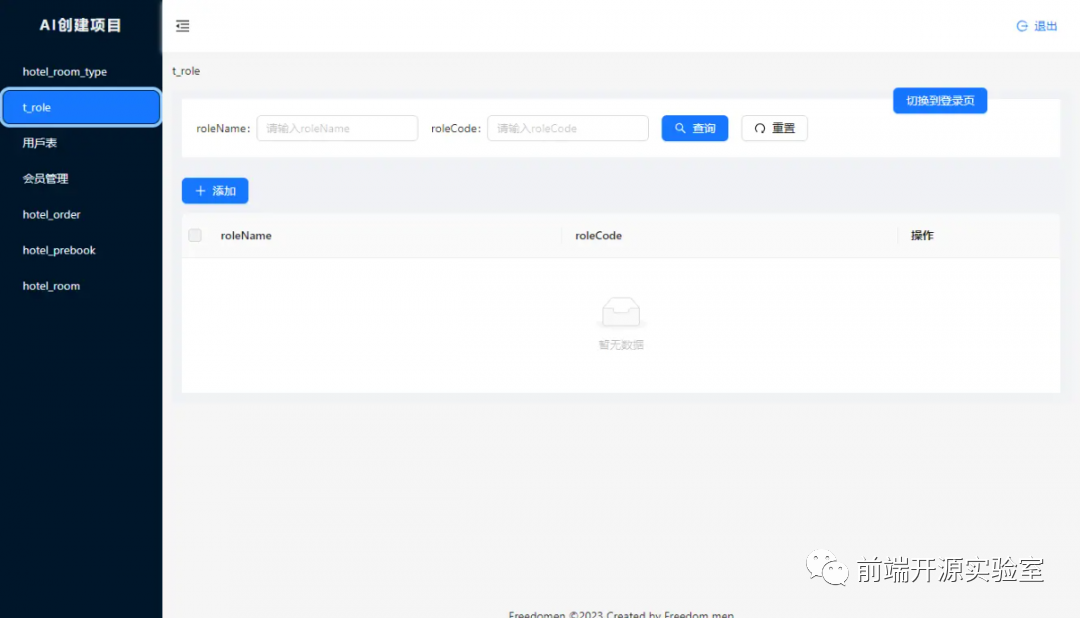Collapse the sidebar with the hamburger icon
The height and width of the screenshot is (618, 1080).
click(182, 26)
